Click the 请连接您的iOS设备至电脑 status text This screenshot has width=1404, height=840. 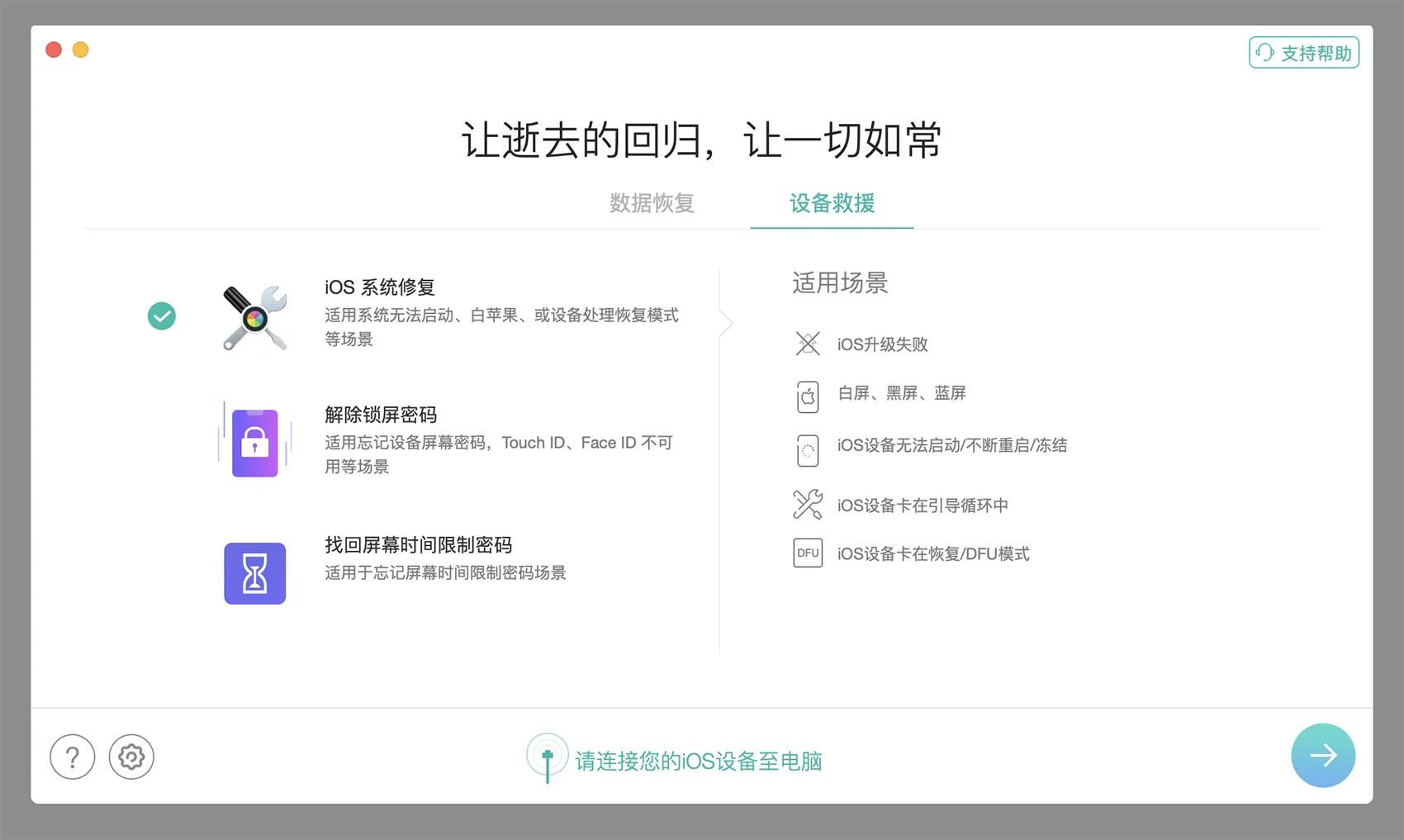699,762
